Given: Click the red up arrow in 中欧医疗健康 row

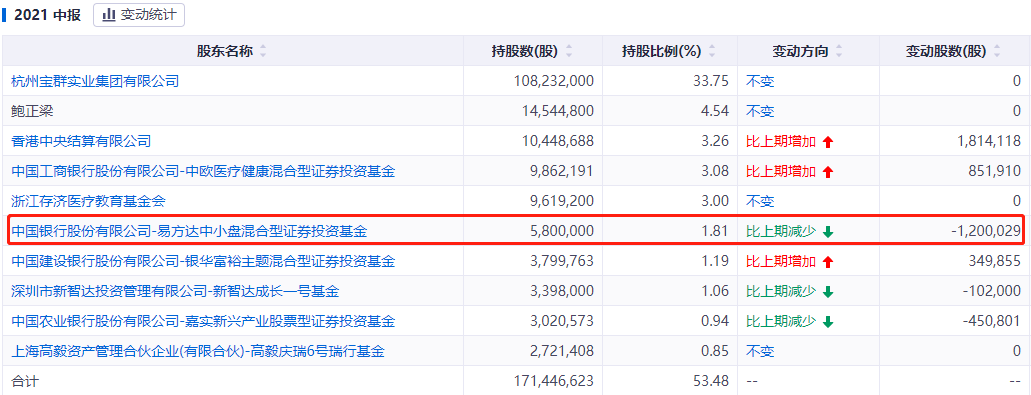Looking at the screenshot, I should click(828, 172).
